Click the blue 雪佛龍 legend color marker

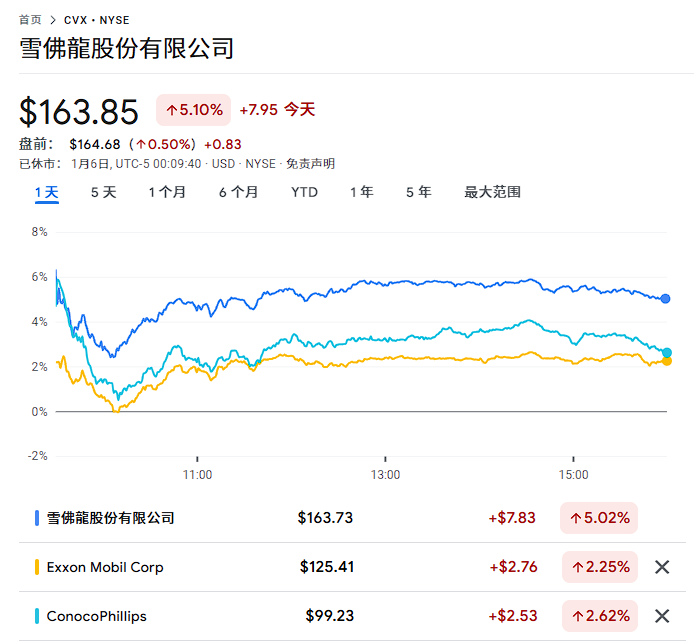coord(37,518)
